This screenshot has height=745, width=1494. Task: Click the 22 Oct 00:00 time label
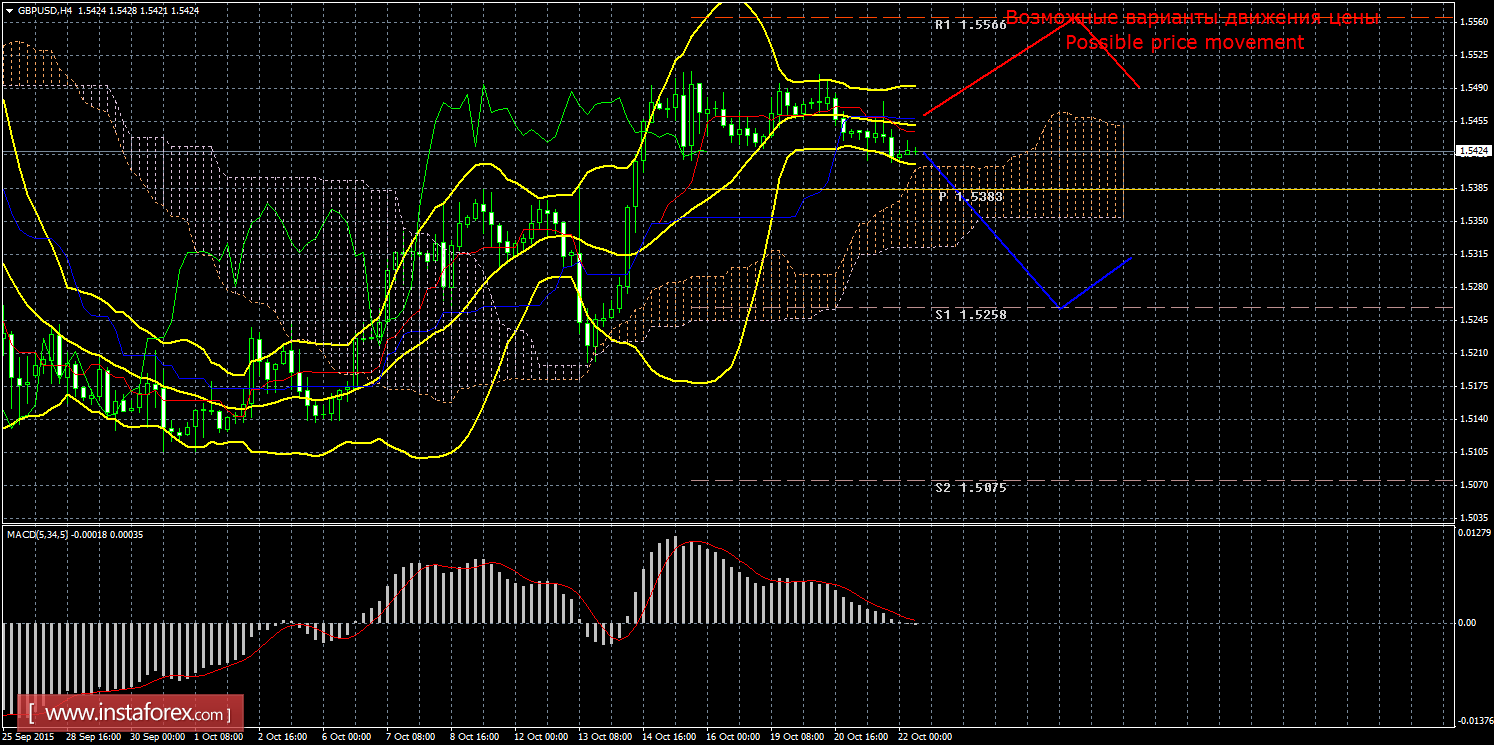coord(926,737)
